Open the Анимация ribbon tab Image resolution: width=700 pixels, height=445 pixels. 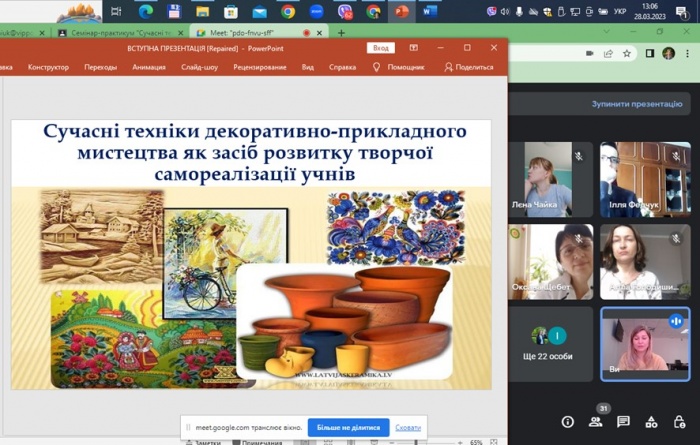149,67
